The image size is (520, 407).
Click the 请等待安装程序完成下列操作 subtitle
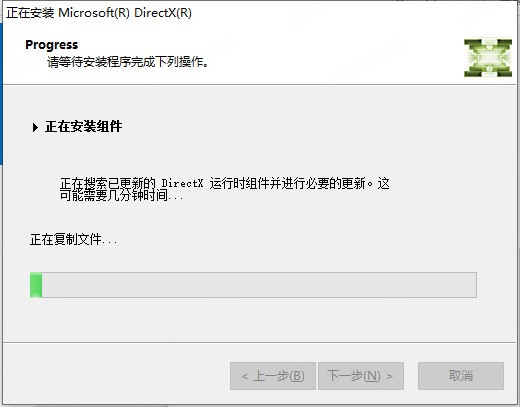[x=128, y=62]
